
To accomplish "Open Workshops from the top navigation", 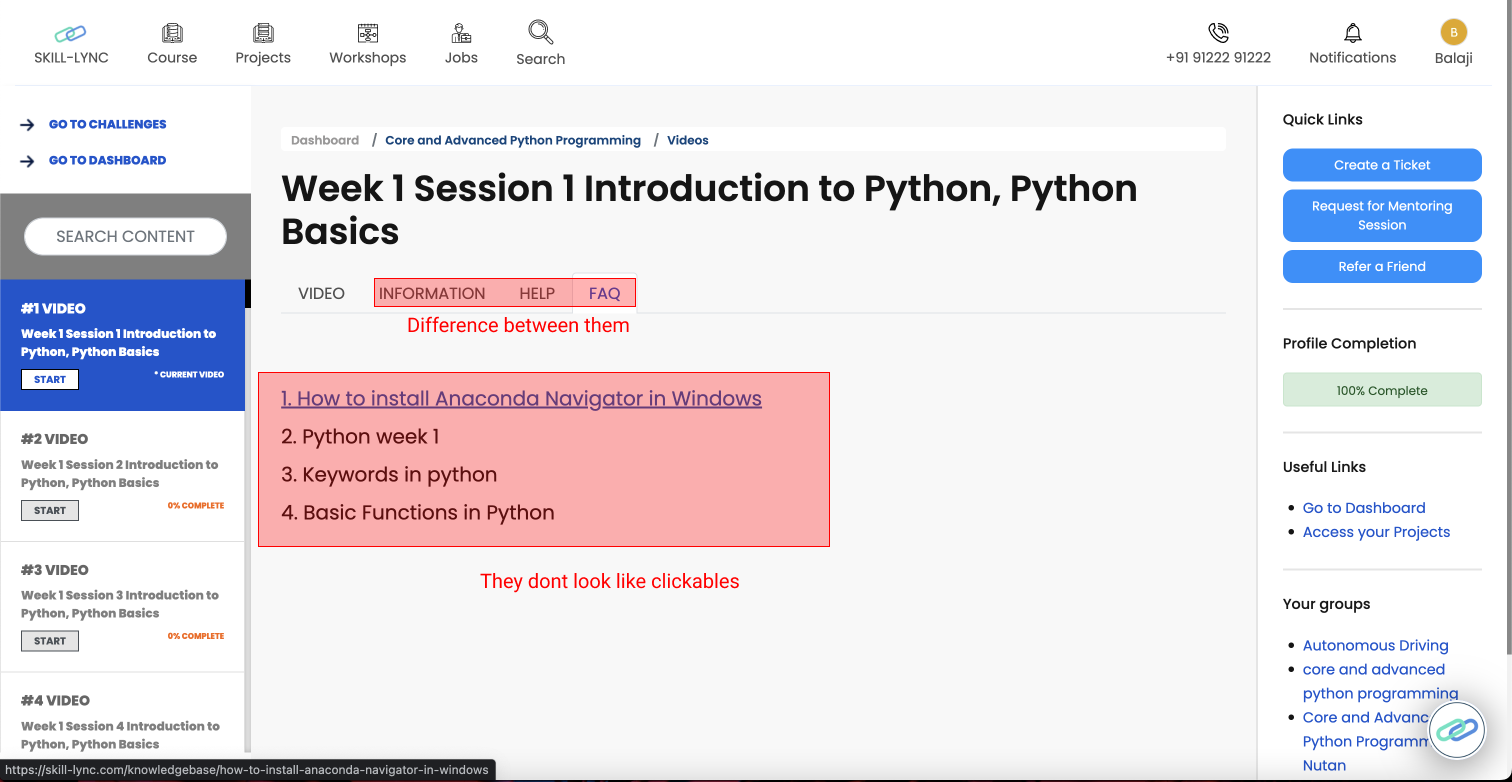I will [x=368, y=44].
